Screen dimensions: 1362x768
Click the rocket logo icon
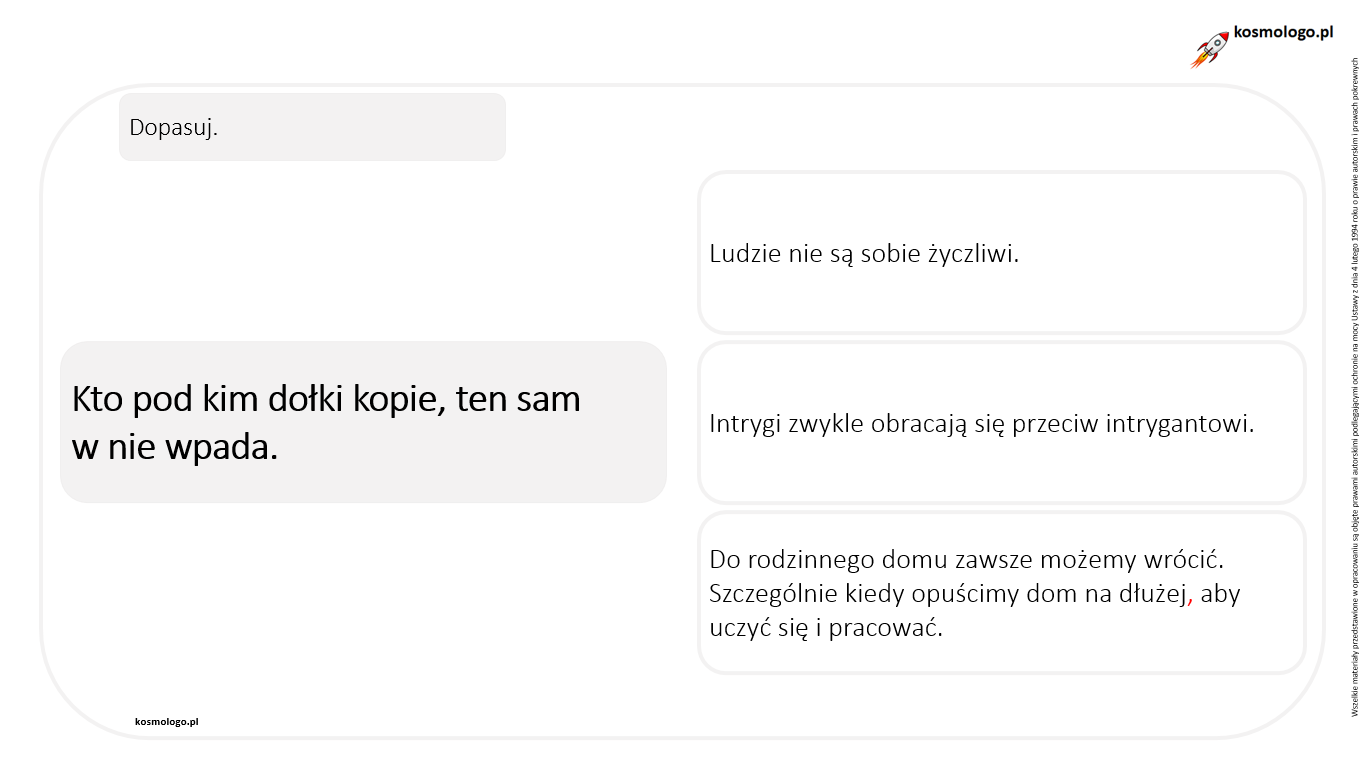1210,49
